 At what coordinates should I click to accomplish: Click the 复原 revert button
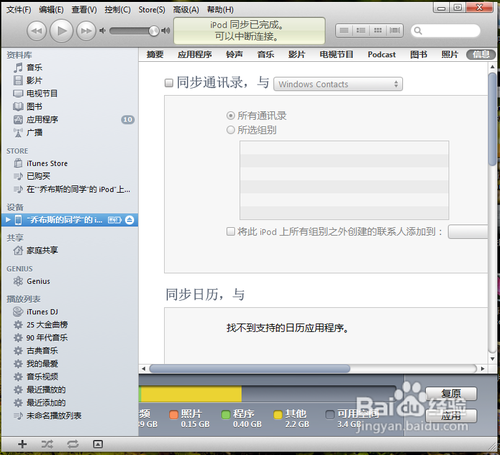[451, 394]
